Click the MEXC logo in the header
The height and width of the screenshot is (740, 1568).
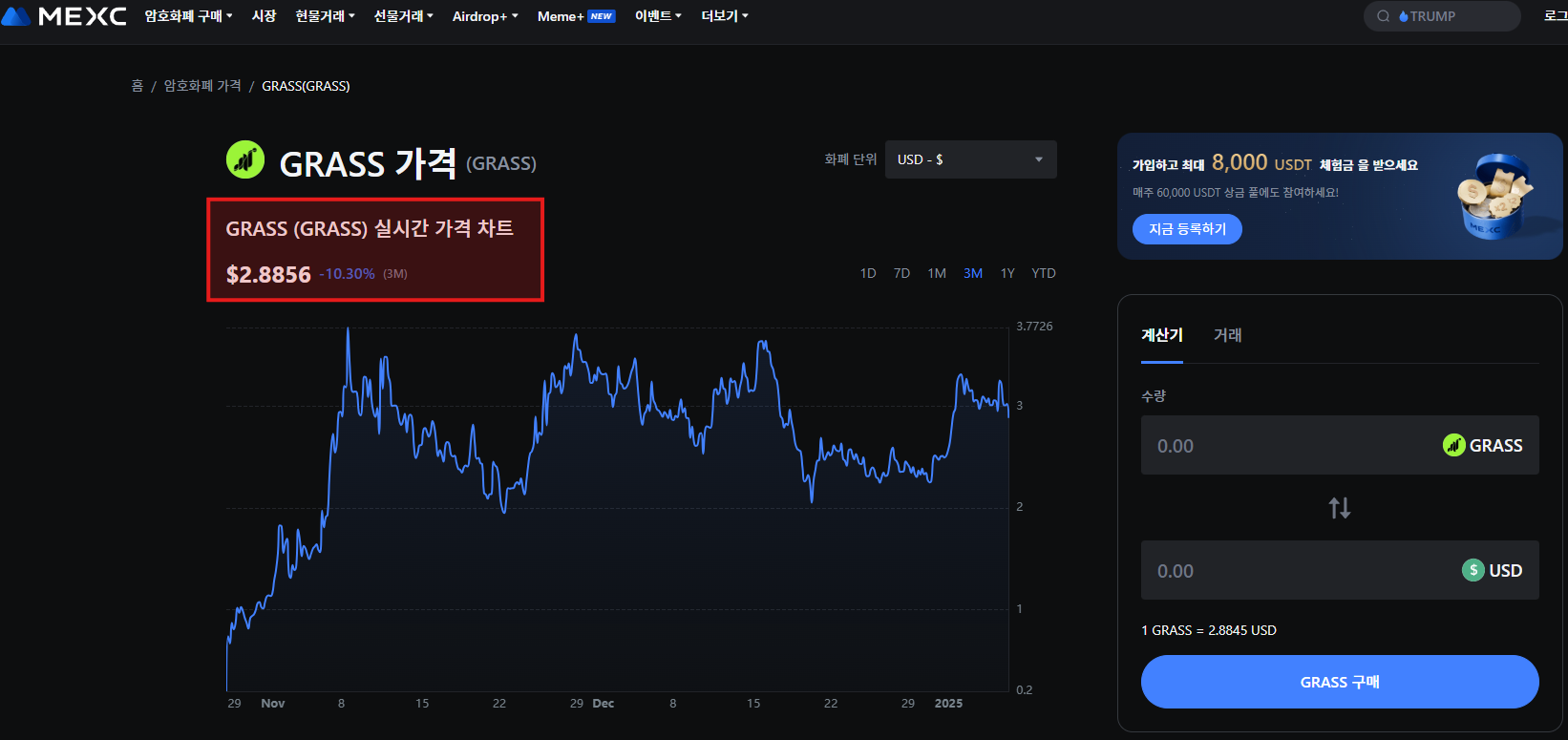click(64, 16)
